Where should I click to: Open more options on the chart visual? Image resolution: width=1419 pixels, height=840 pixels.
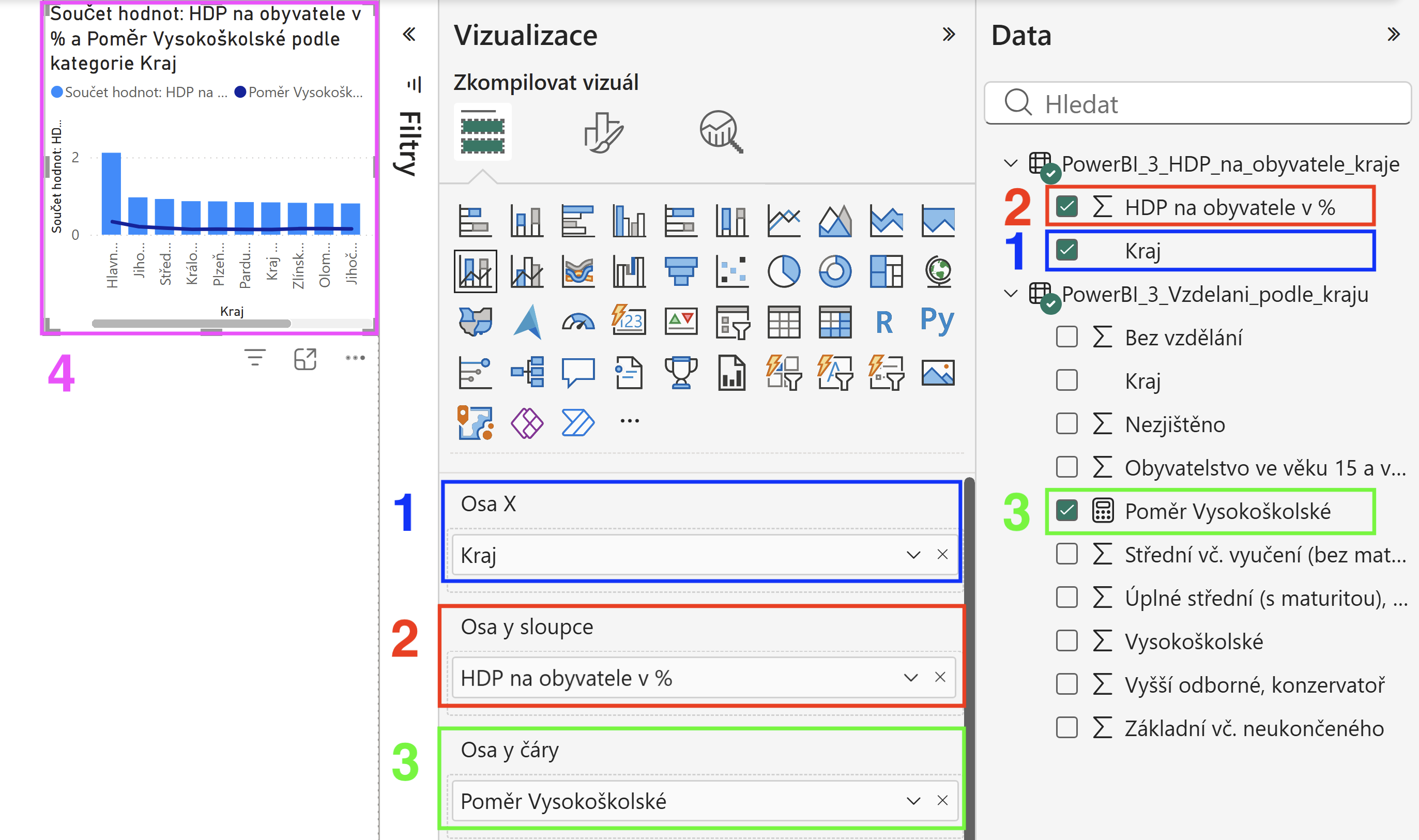coord(356,358)
